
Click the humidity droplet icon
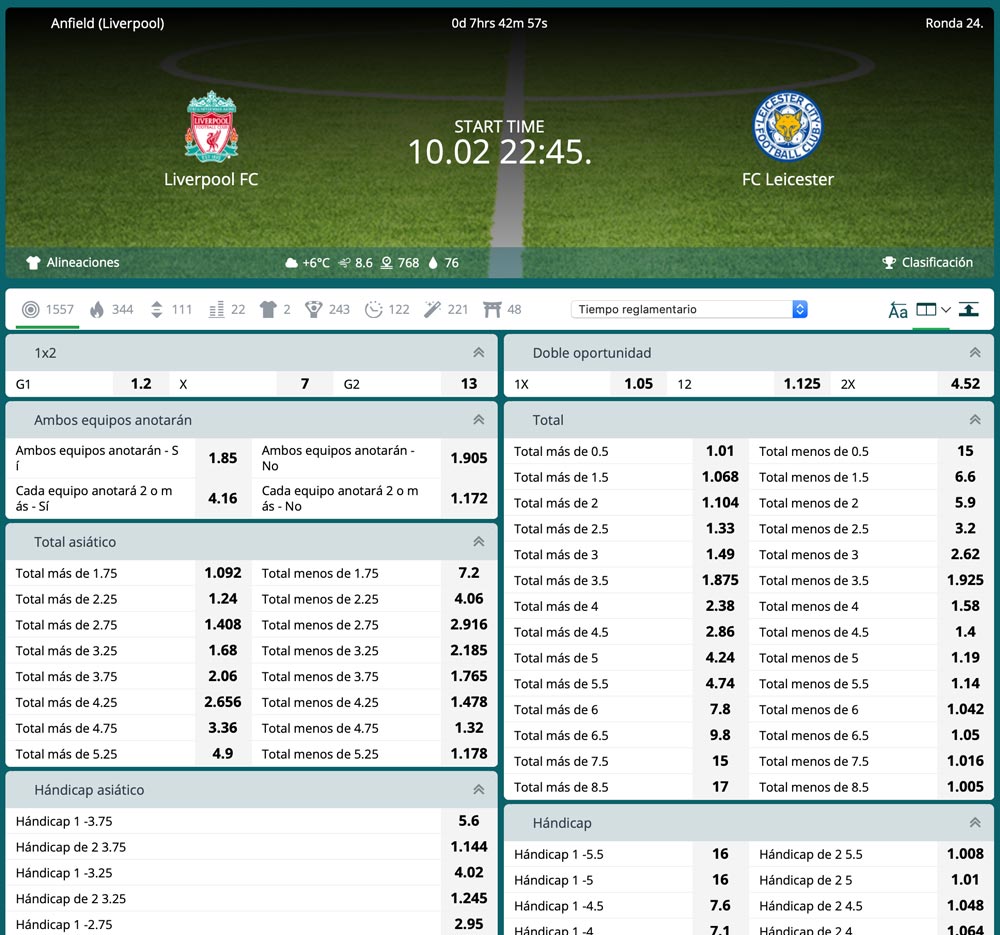(x=433, y=263)
